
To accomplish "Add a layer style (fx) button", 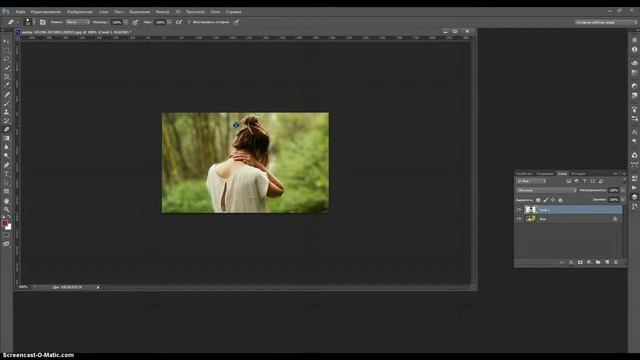I will pyautogui.click(x=571, y=262).
